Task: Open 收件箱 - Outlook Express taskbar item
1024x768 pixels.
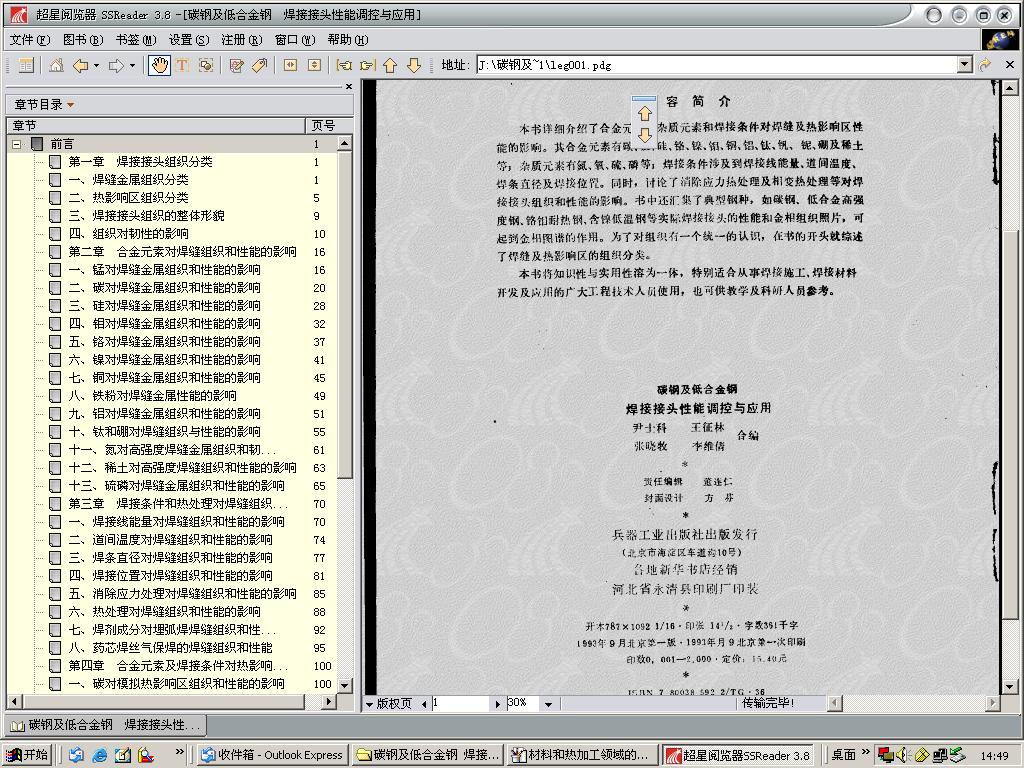Action: coord(273,755)
